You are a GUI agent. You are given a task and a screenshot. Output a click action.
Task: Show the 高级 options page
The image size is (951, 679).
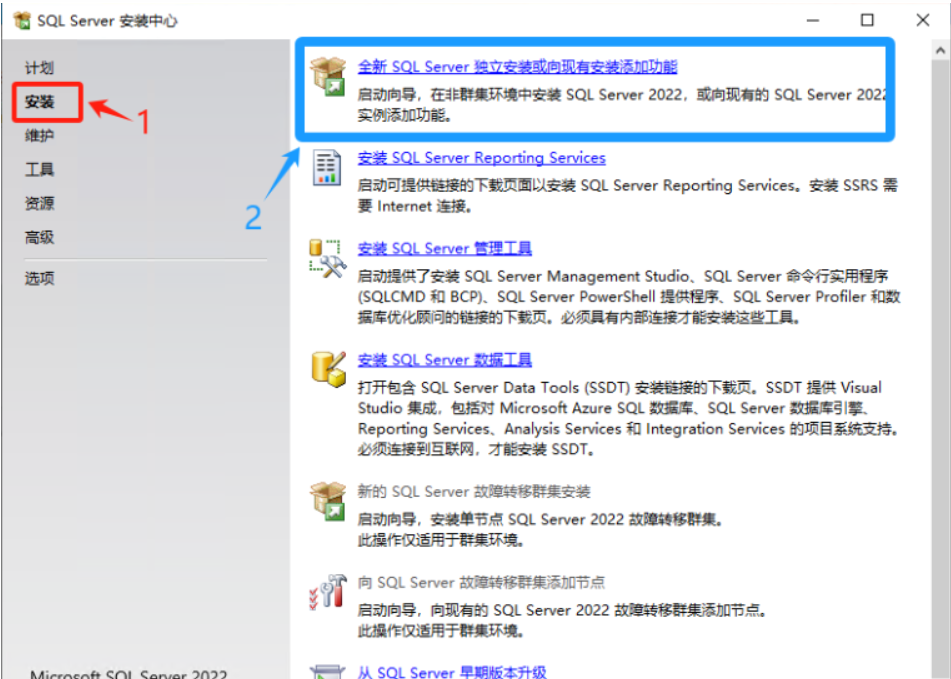[x=39, y=237]
